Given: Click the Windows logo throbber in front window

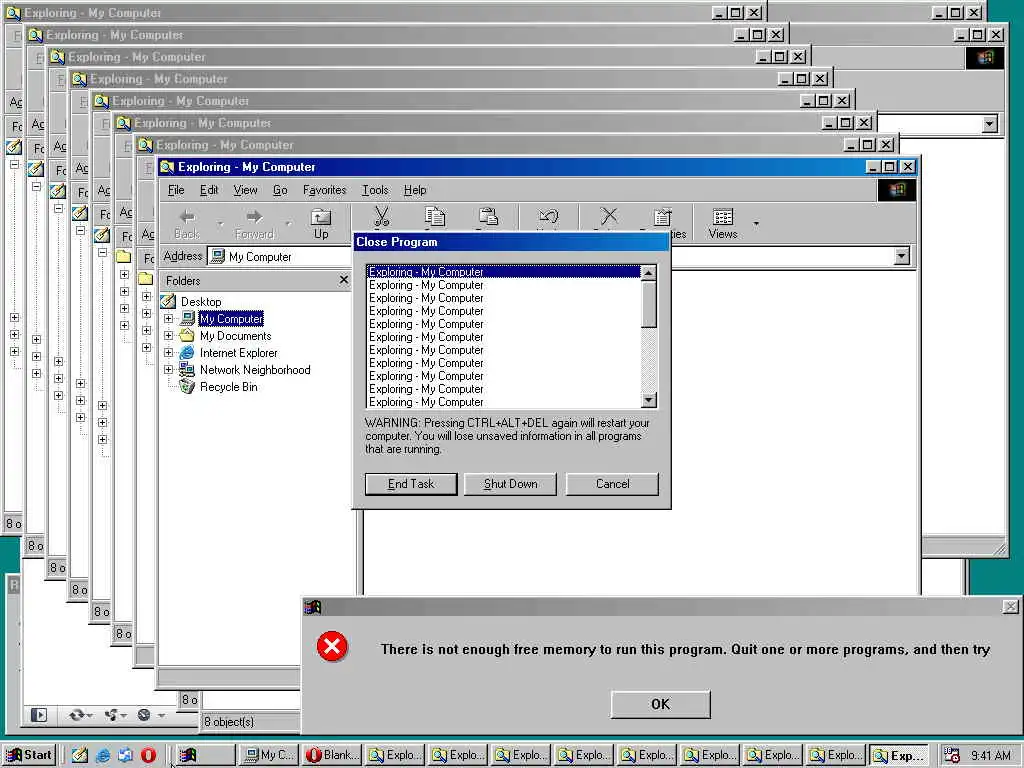Looking at the screenshot, I should 897,190.
